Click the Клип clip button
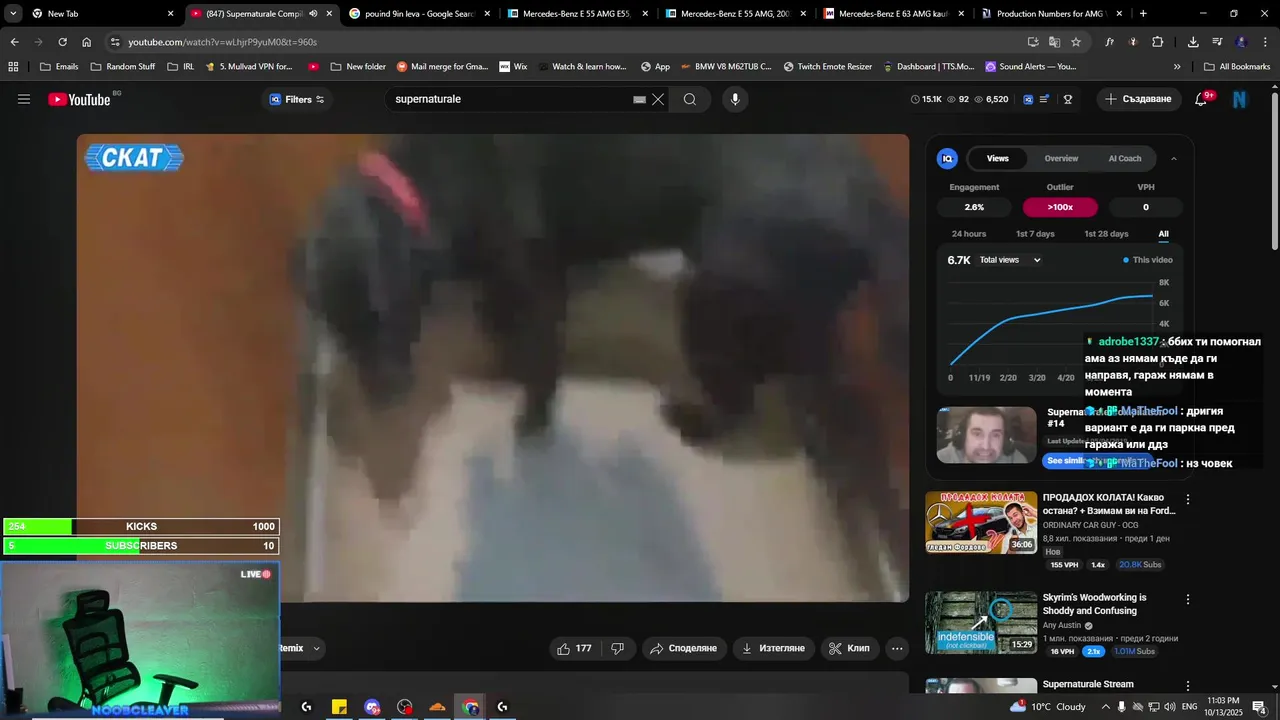Screen dimensions: 1280x720 (850, 648)
